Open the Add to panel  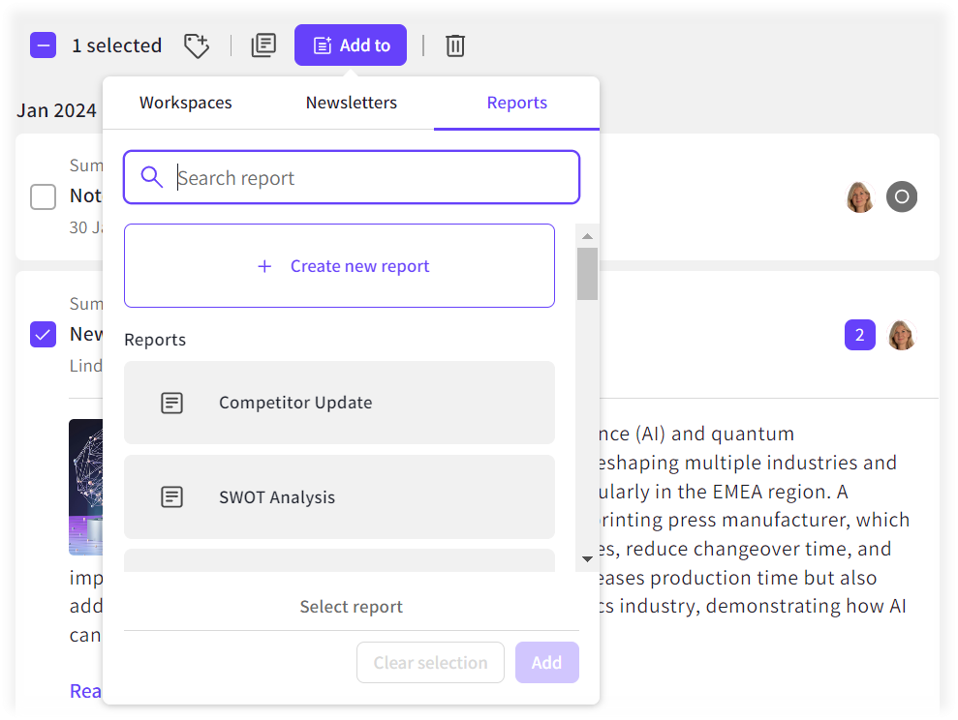tap(350, 45)
